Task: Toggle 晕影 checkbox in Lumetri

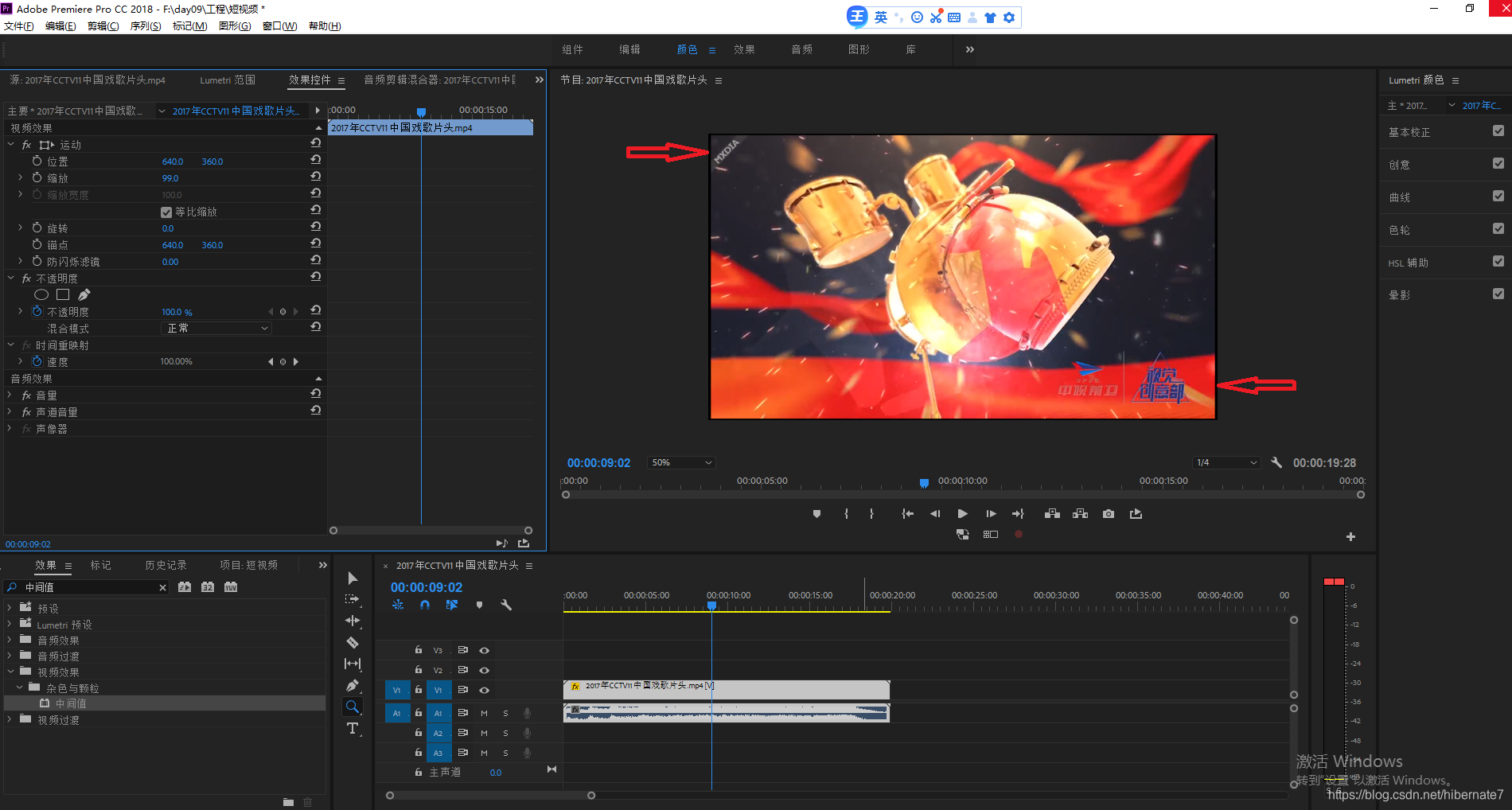Action: [1498, 294]
